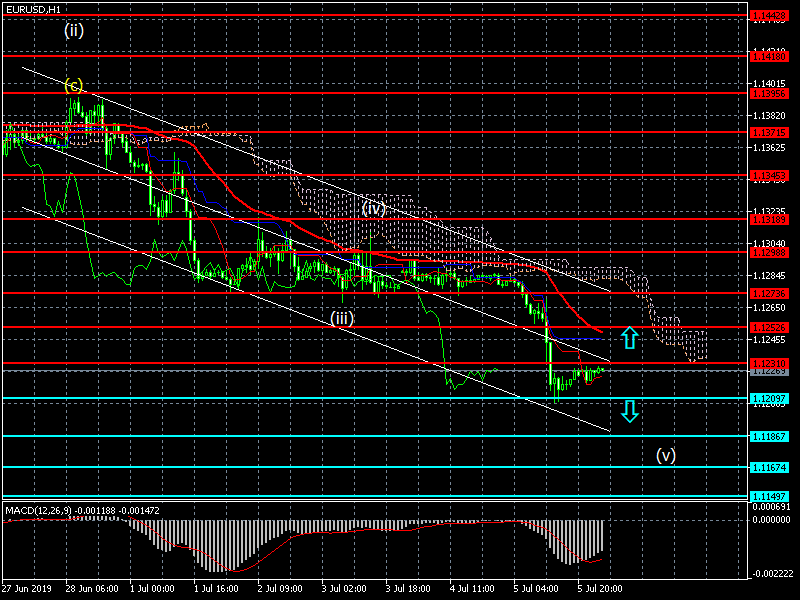800x600 pixels.
Task: Click the 1.11497 cyan price tag
Action: (769, 496)
